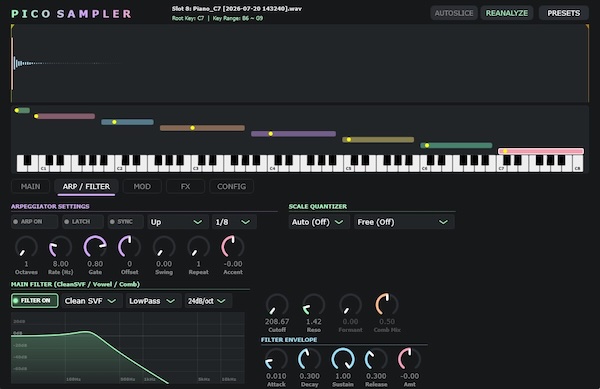Open the Auto (Off) scale key dropdown
This screenshot has width=600, height=389.
[x=319, y=222]
